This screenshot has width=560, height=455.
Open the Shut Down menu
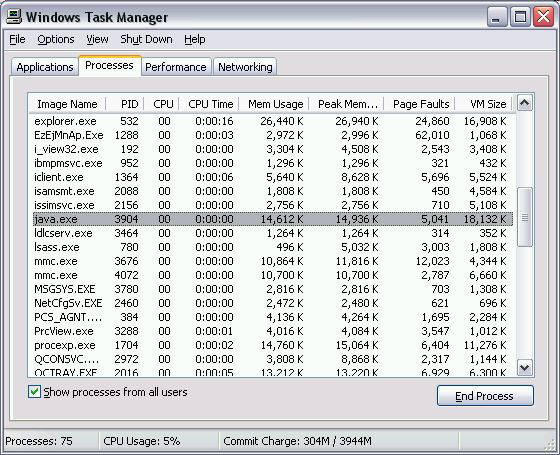point(146,39)
